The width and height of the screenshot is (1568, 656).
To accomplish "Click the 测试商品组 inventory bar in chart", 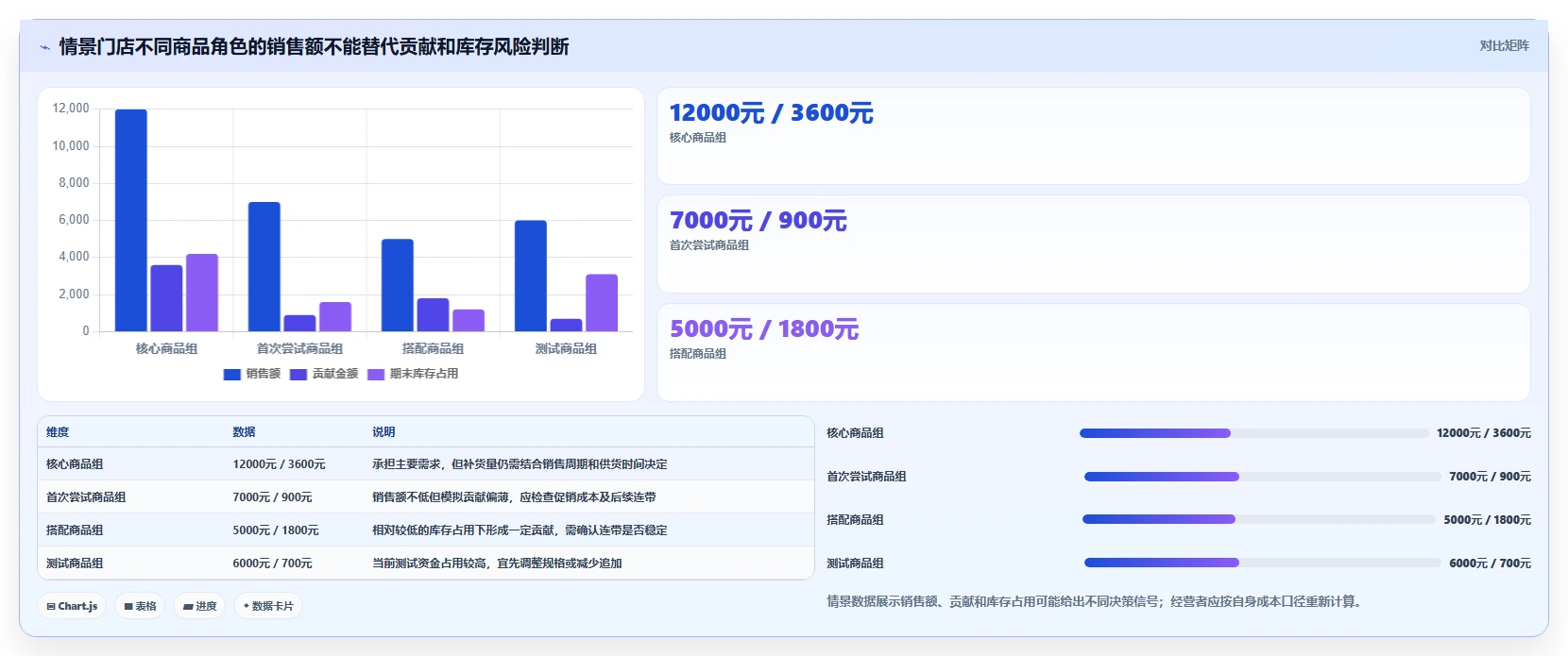I will click(x=602, y=303).
